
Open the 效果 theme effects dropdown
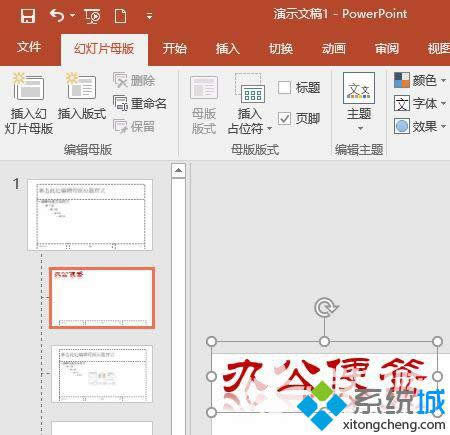tap(420, 126)
